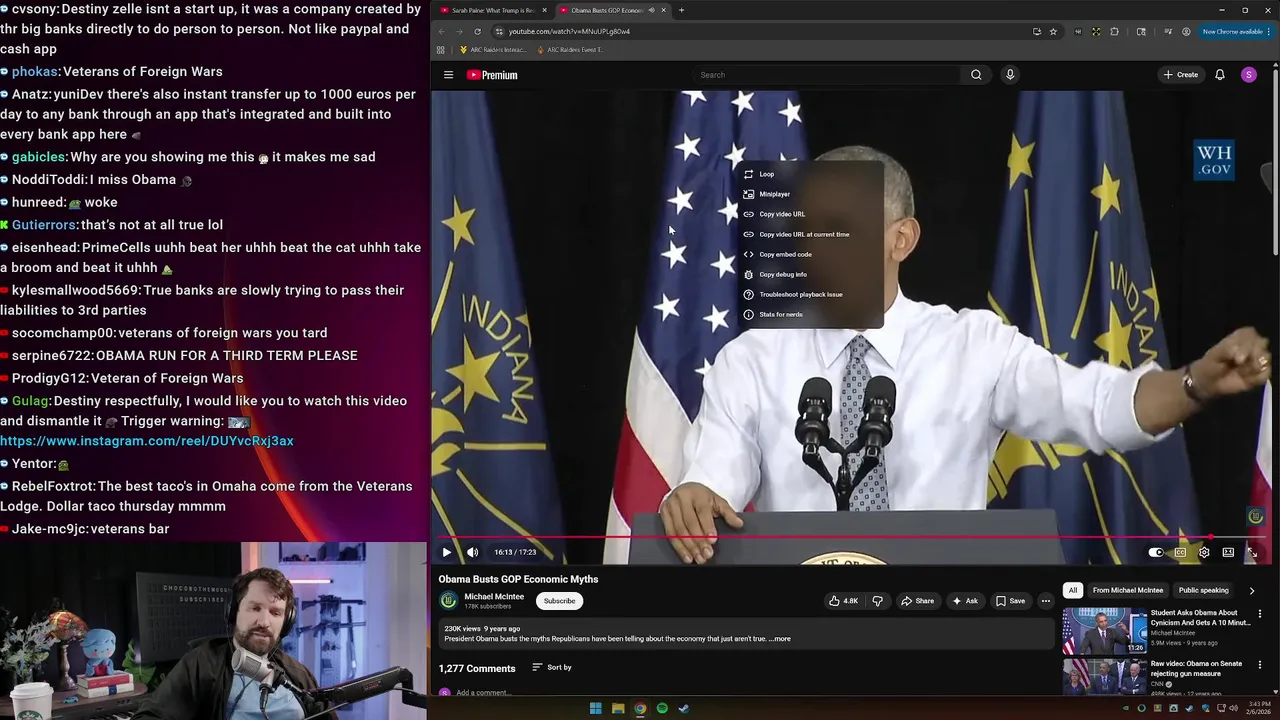Start voice search with the microphone icon
This screenshot has height=720, width=1280.
coord(1010,75)
